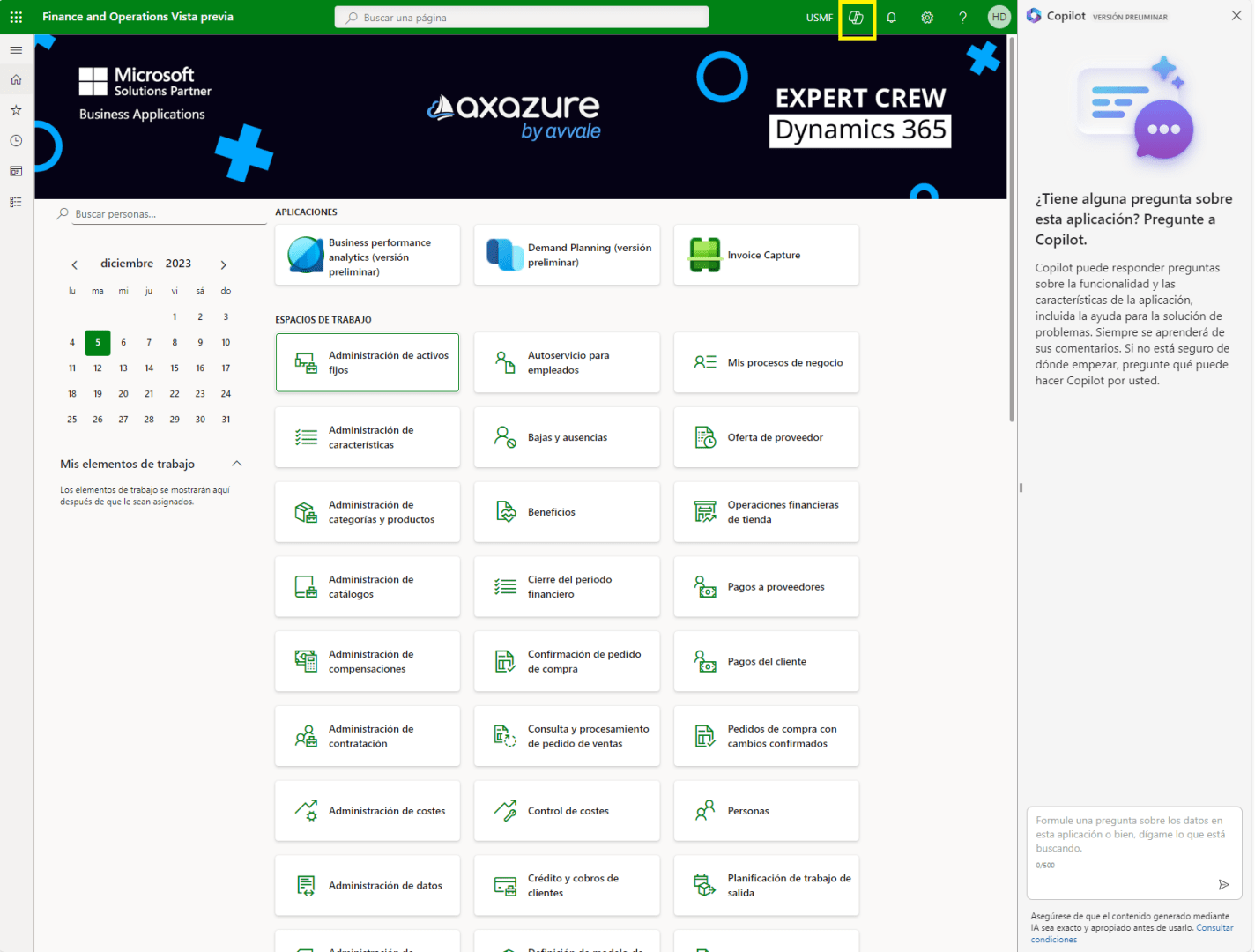Image resolution: width=1255 pixels, height=952 pixels.
Task: Open Pagos a proveedores workspace
Action: 766,587
